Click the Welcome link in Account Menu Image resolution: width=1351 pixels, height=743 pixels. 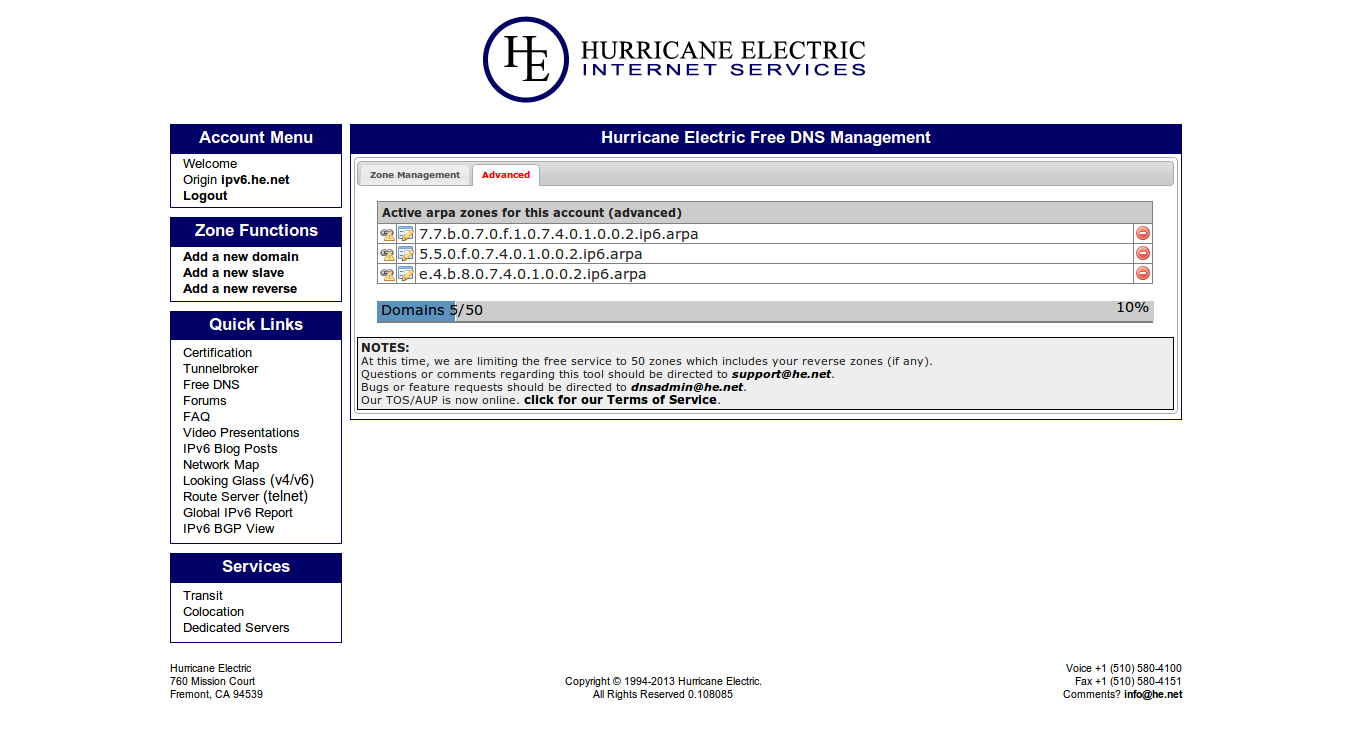click(x=210, y=164)
